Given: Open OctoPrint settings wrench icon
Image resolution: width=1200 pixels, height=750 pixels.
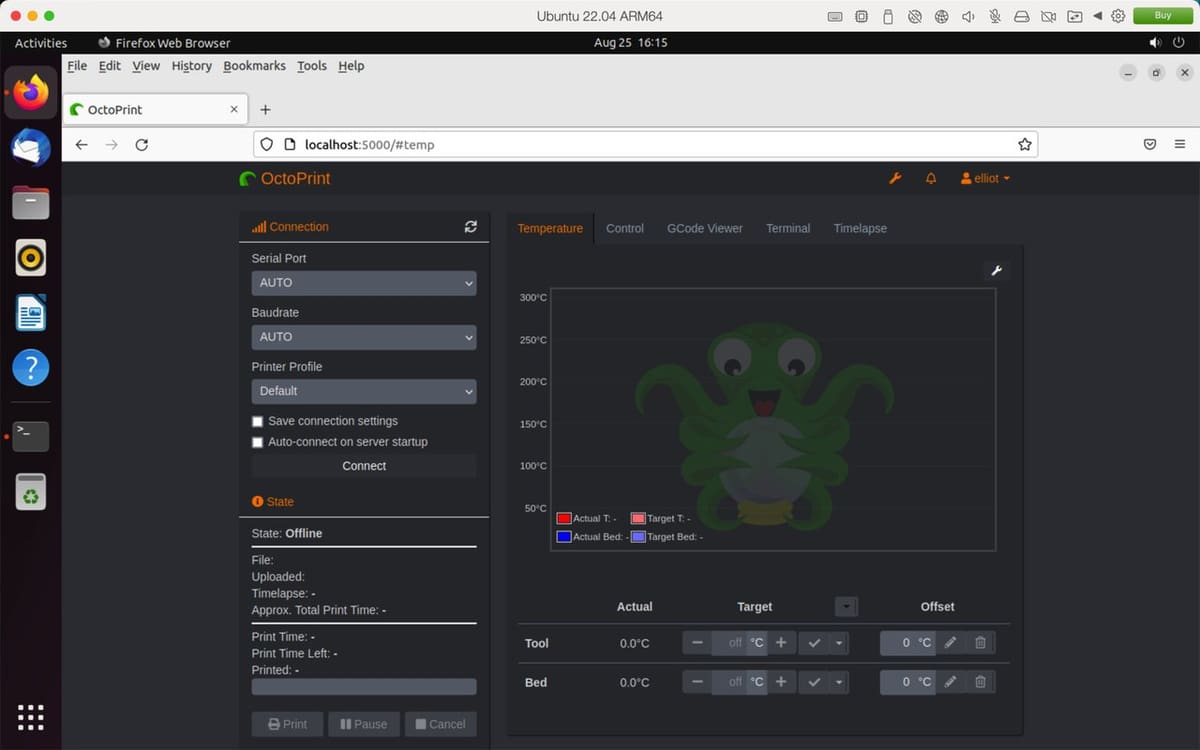Looking at the screenshot, I should [895, 178].
